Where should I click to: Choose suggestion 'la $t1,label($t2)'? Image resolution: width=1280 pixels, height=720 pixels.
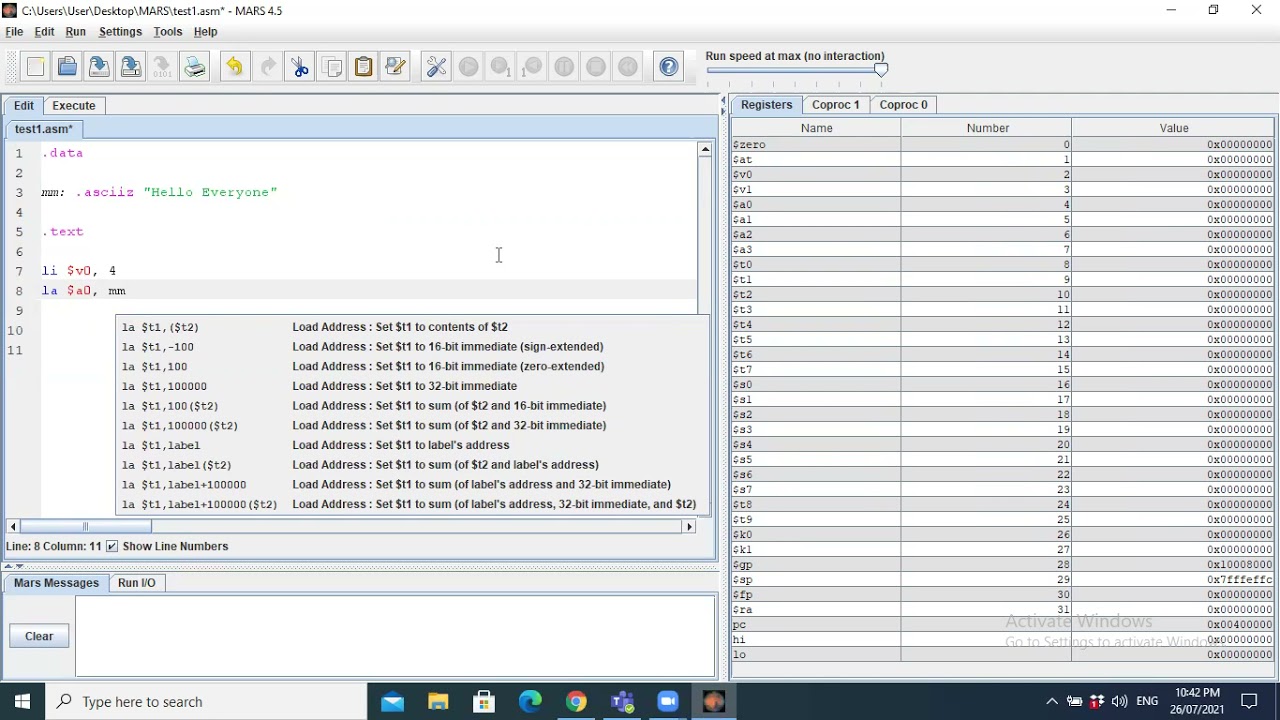click(x=410, y=465)
